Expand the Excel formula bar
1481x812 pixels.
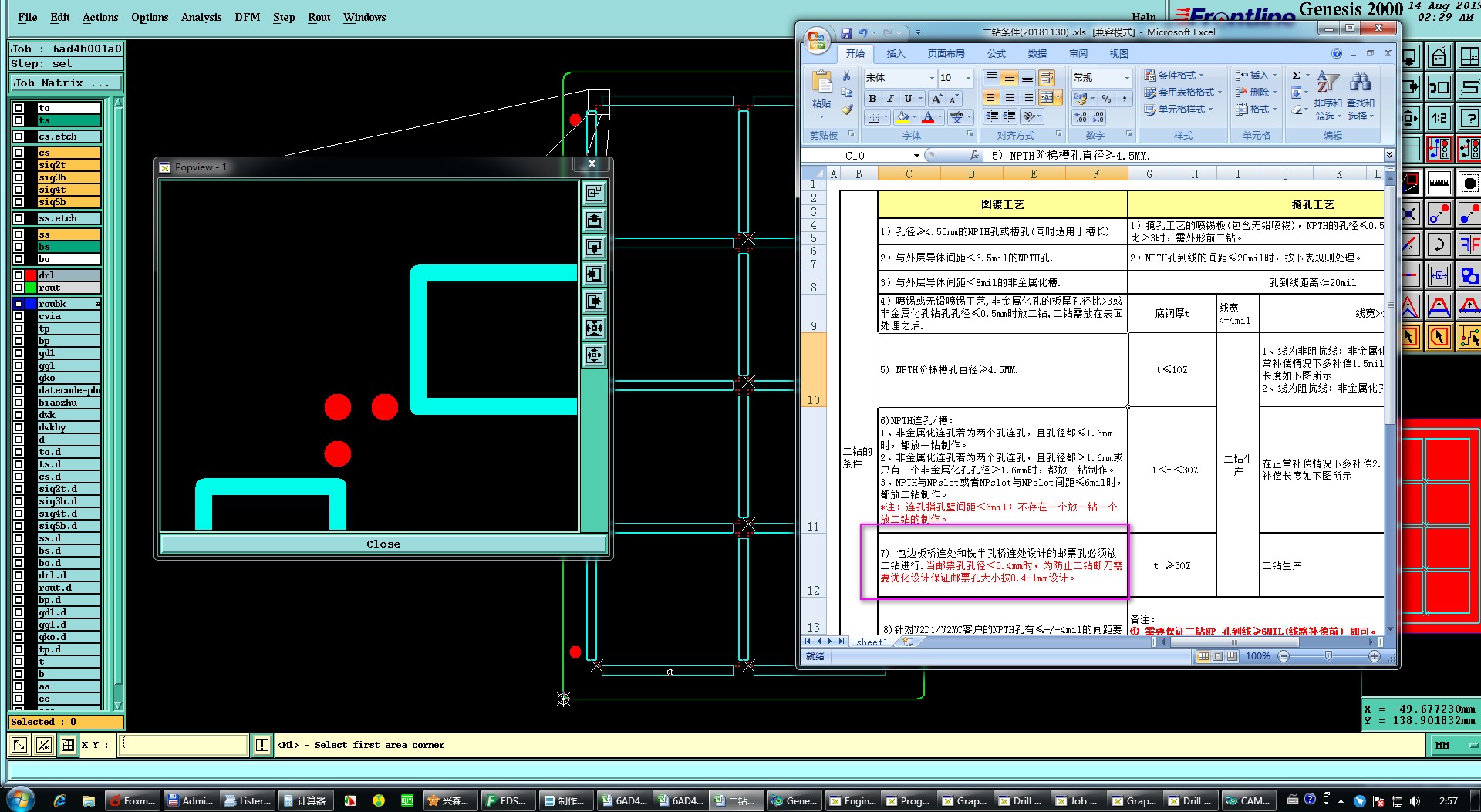coord(1389,156)
